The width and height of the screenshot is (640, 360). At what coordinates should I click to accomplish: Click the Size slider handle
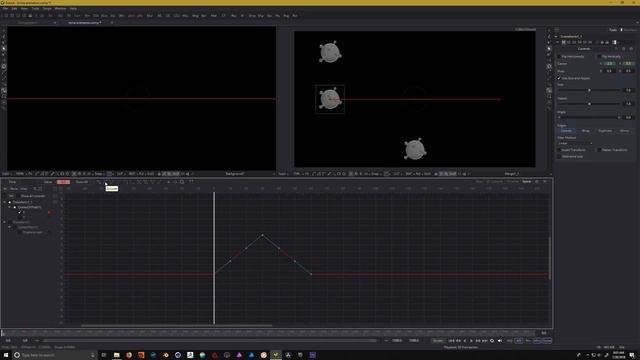click(589, 90)
